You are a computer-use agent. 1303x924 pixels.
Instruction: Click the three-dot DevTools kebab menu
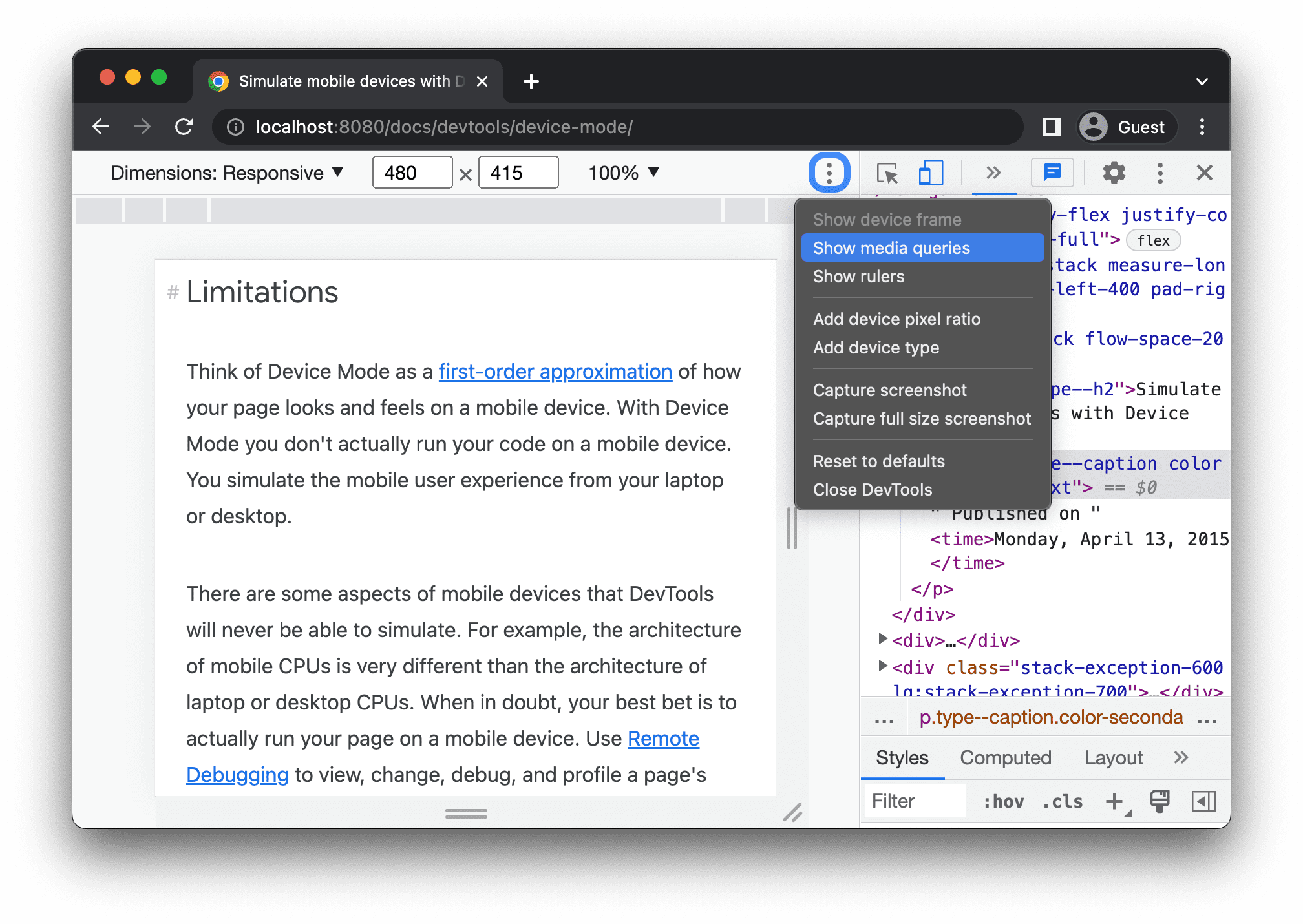click(1160, 172)
